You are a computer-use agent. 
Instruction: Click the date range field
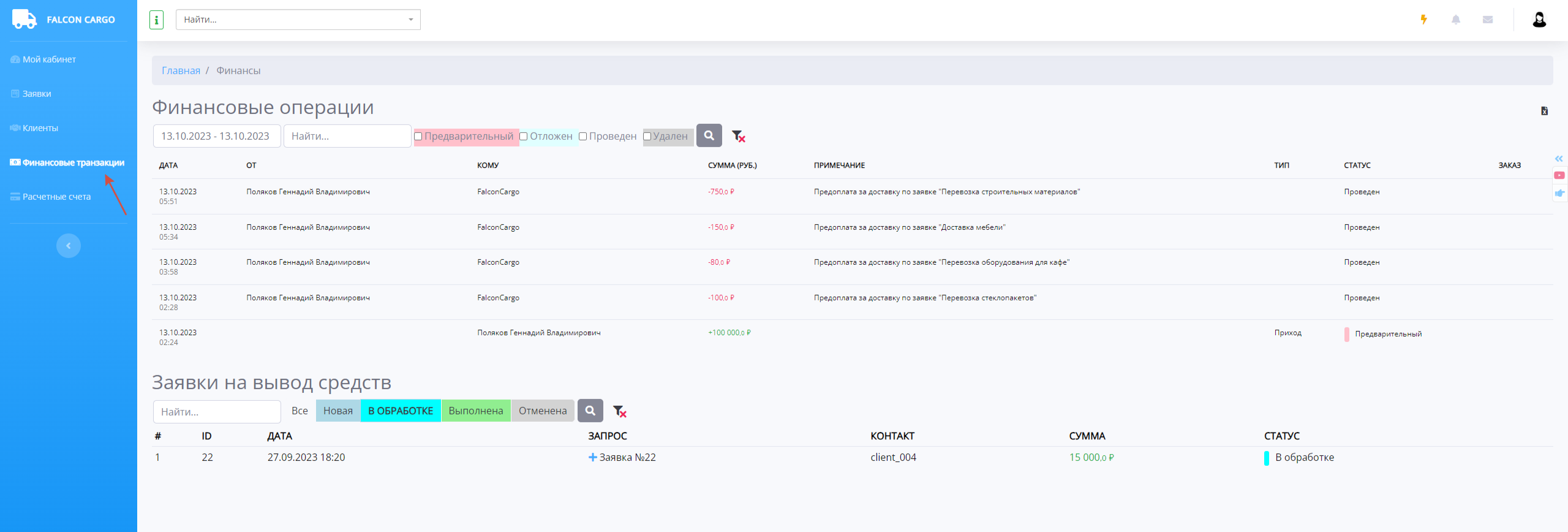pyautogui.click(x=216, y=136)
